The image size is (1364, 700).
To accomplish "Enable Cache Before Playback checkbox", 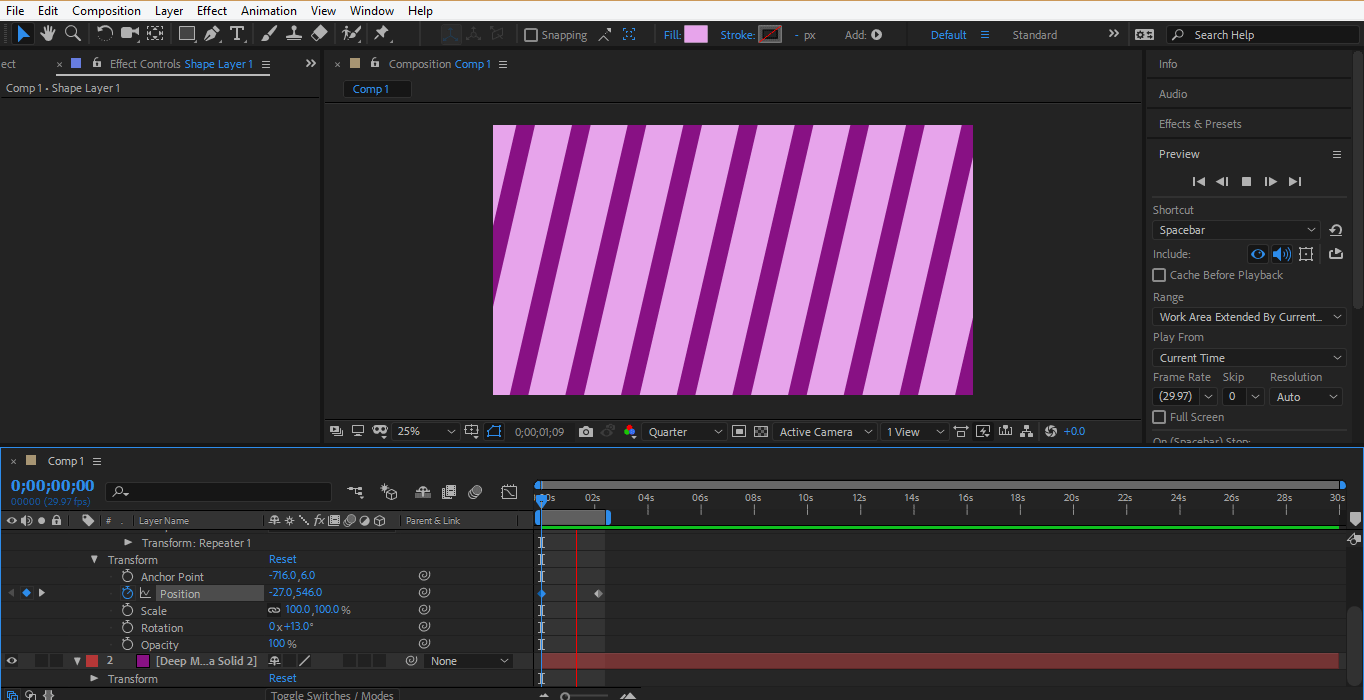I will point(1159,275).
